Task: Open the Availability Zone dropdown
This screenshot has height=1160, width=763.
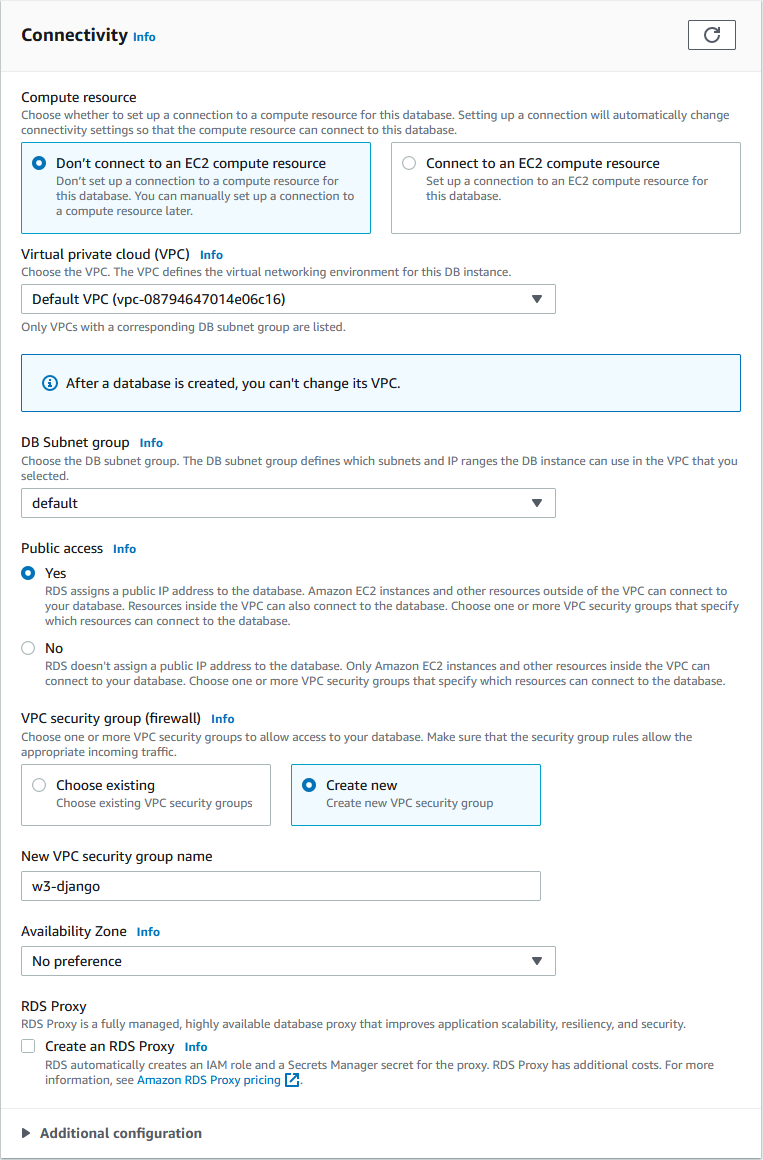Action: [x=288, y=961]
